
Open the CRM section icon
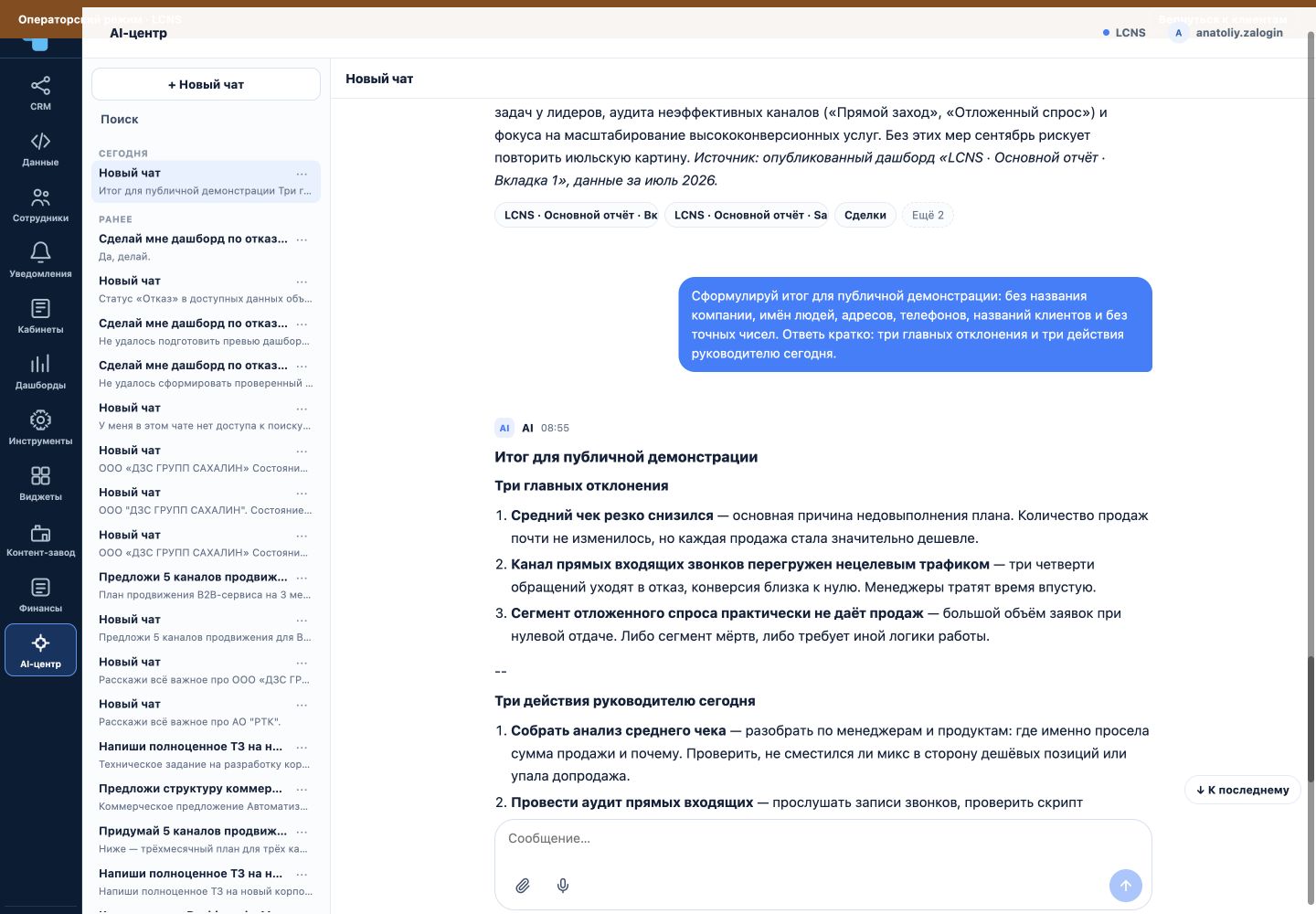click(40, 86)
